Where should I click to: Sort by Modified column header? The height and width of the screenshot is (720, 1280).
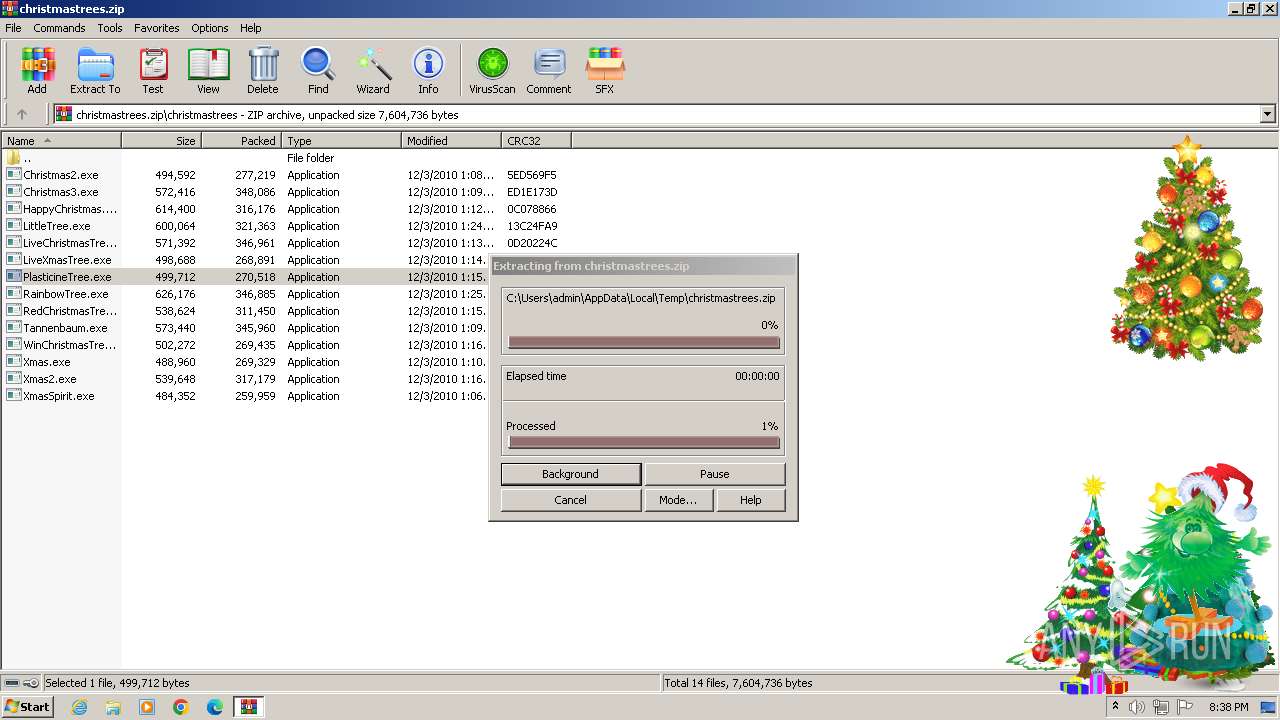(x=452, y=141)
